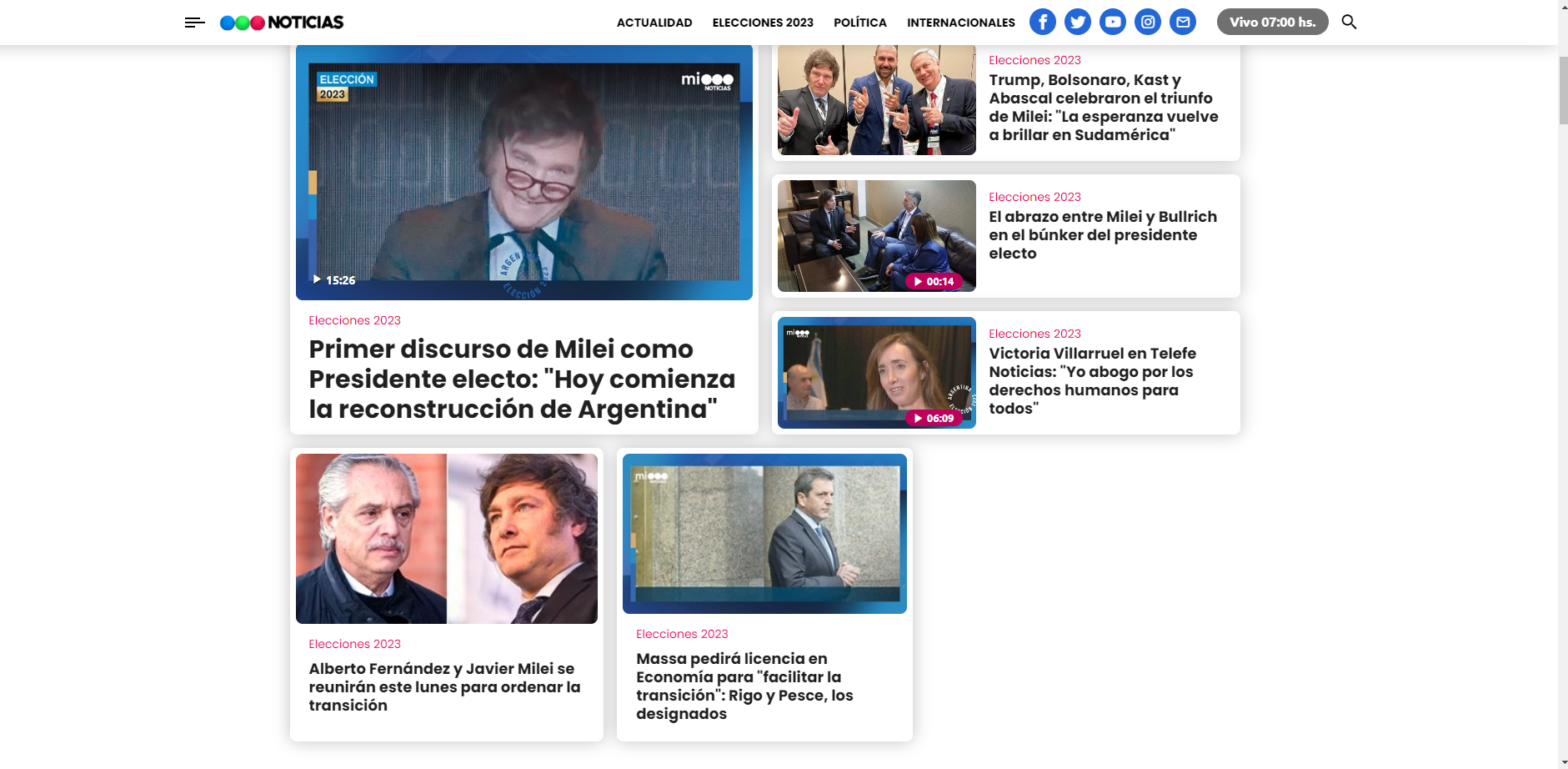Play the 06:09 Victoria Villarruel video

coord(934,418)
